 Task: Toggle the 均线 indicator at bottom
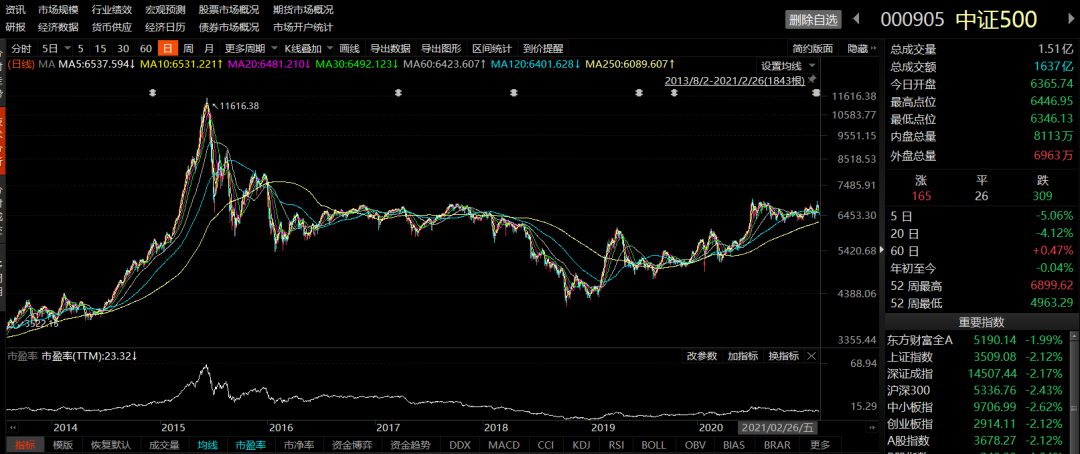point(207,445)
